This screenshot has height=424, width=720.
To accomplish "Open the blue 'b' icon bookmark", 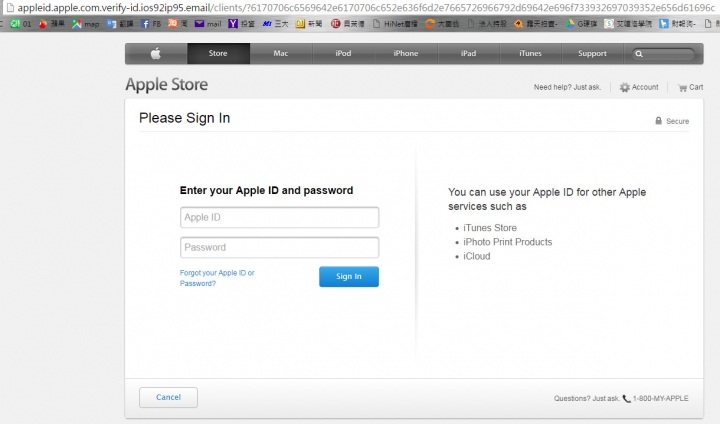I will click(x=677, y=24).
